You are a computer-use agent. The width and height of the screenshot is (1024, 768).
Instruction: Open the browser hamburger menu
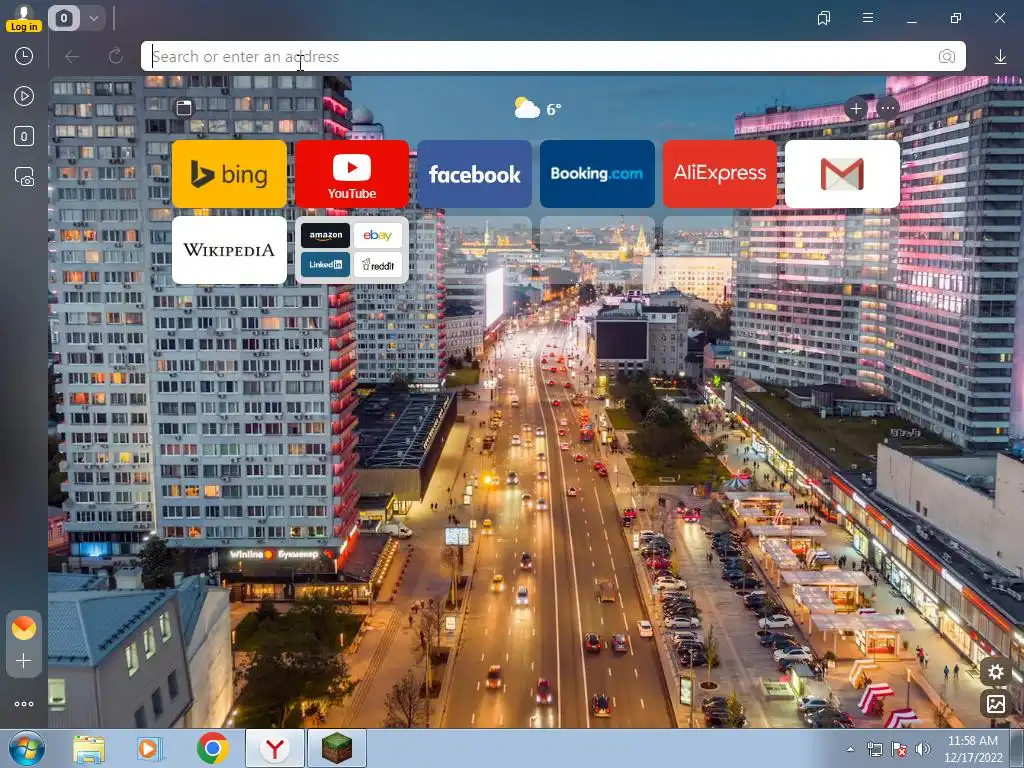pyautogui.click(x=868, y=18)
